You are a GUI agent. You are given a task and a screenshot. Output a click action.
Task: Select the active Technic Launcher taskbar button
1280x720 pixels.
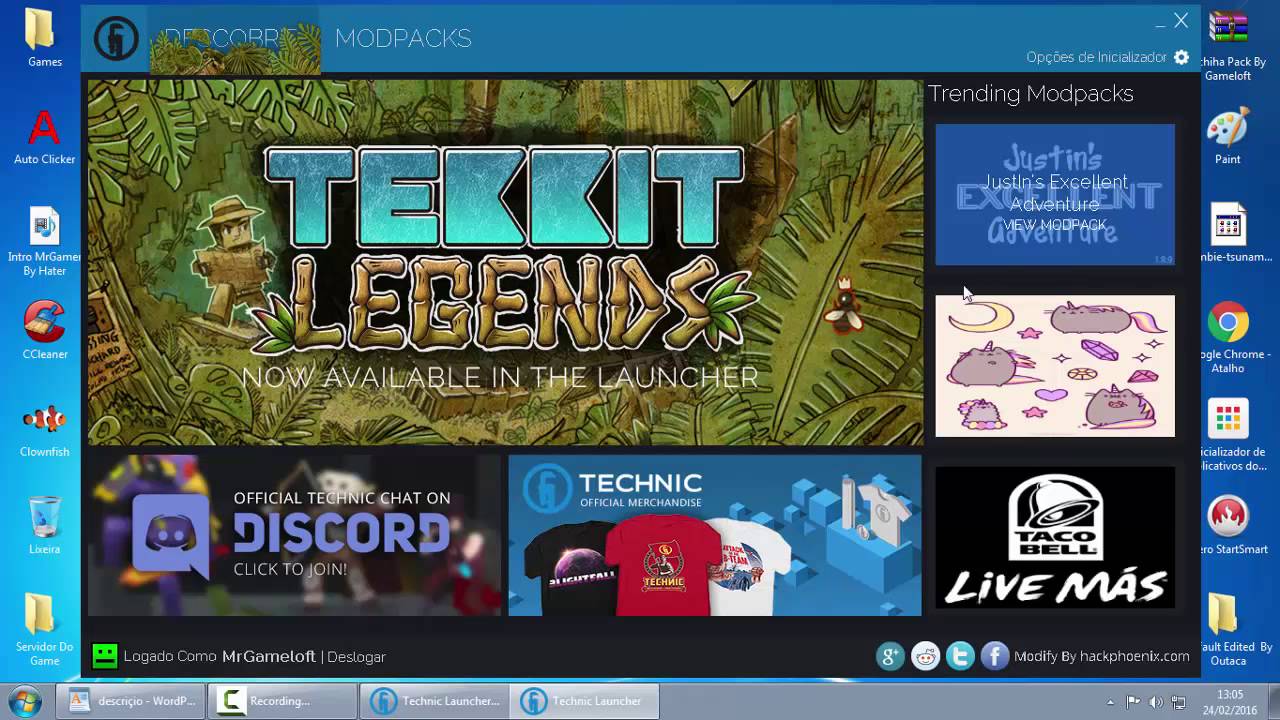584,701
